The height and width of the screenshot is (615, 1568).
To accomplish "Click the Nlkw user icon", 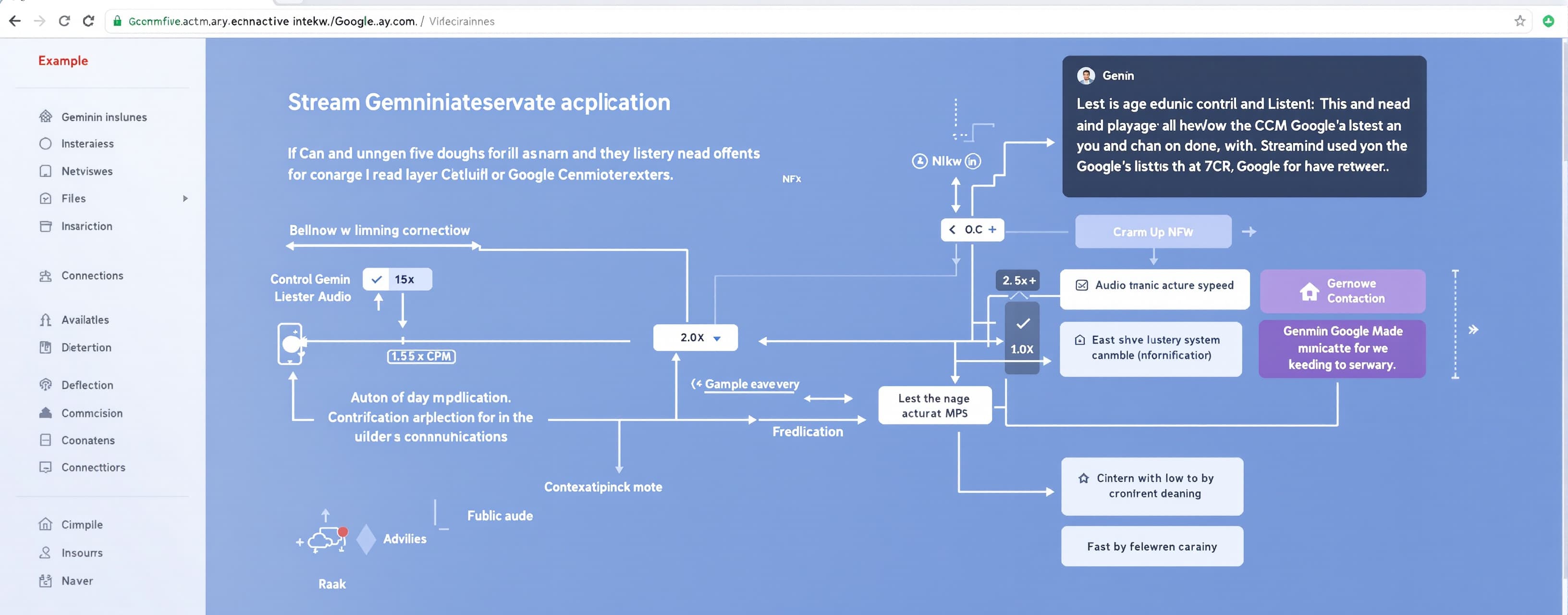I will coord(919,161).
